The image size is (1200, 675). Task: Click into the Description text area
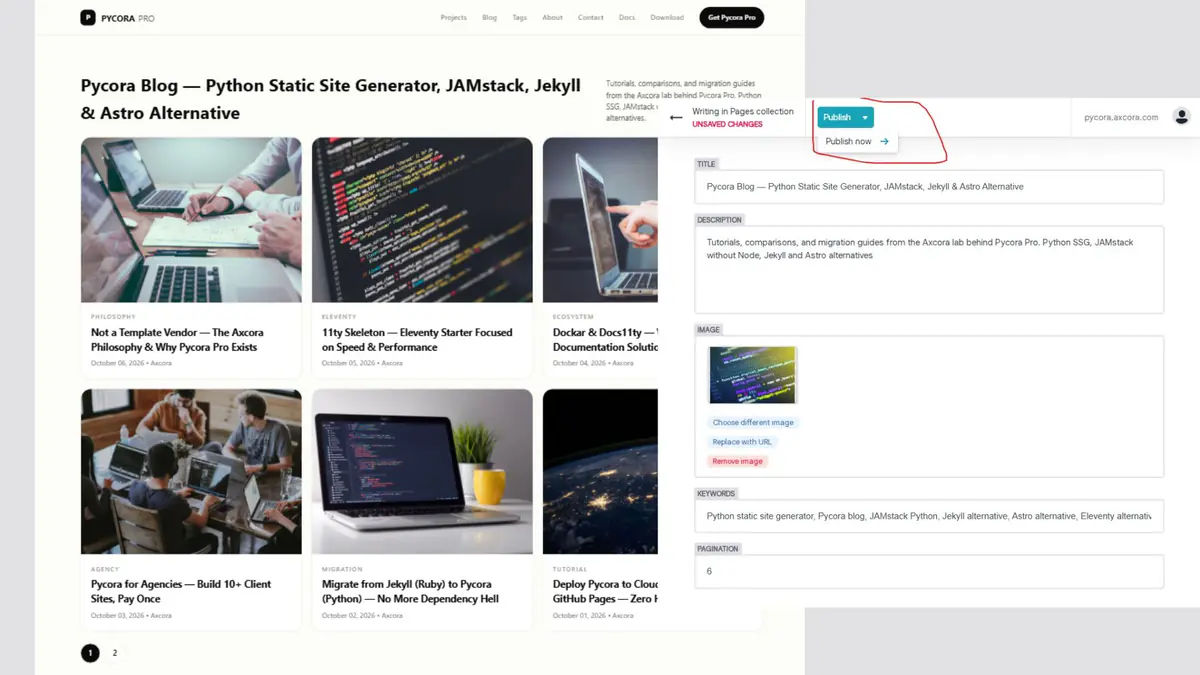(x=929, y=270)
